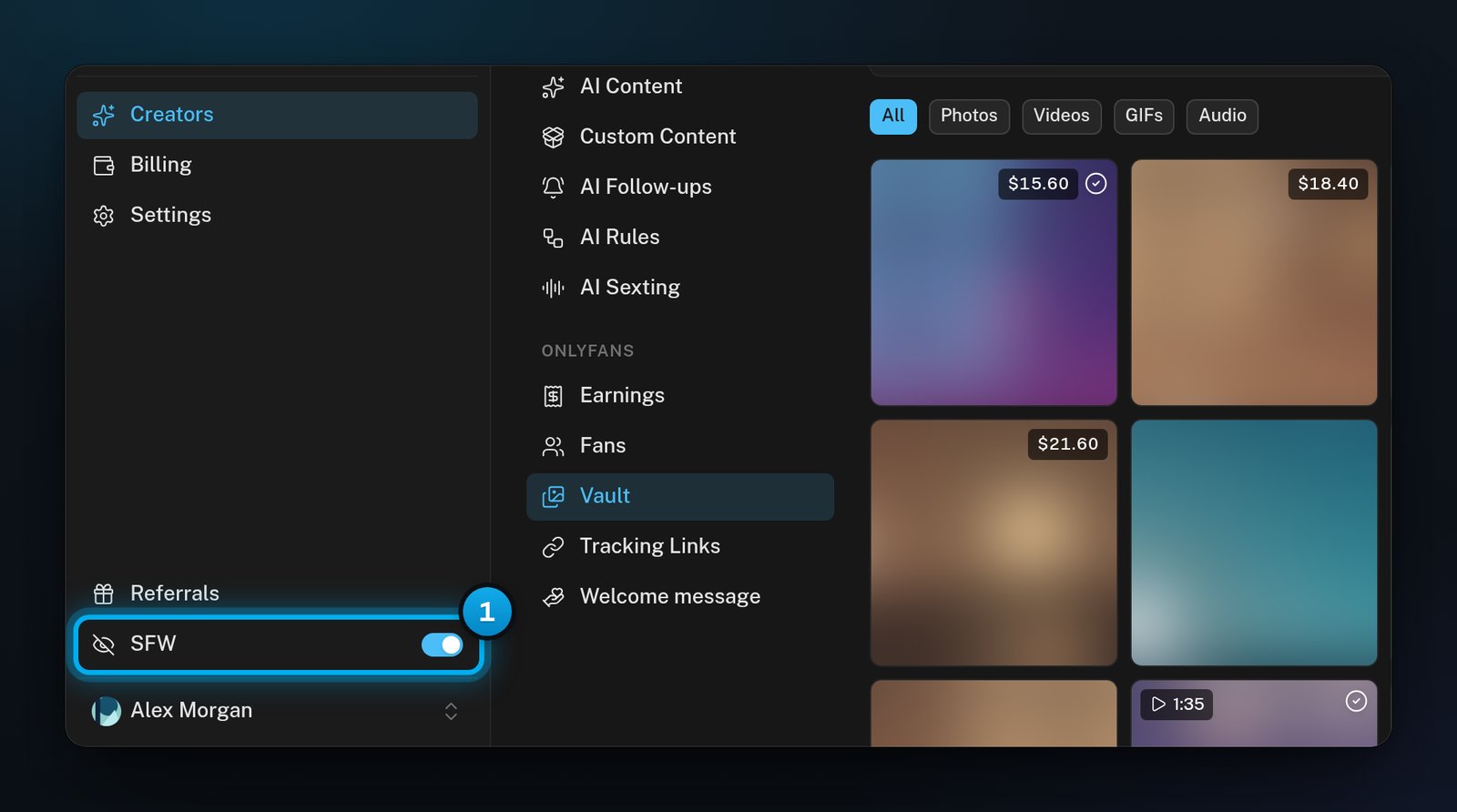Screen dimensions: 1457x812
Task: Edit the Welcome message
Action: (680, 596)
